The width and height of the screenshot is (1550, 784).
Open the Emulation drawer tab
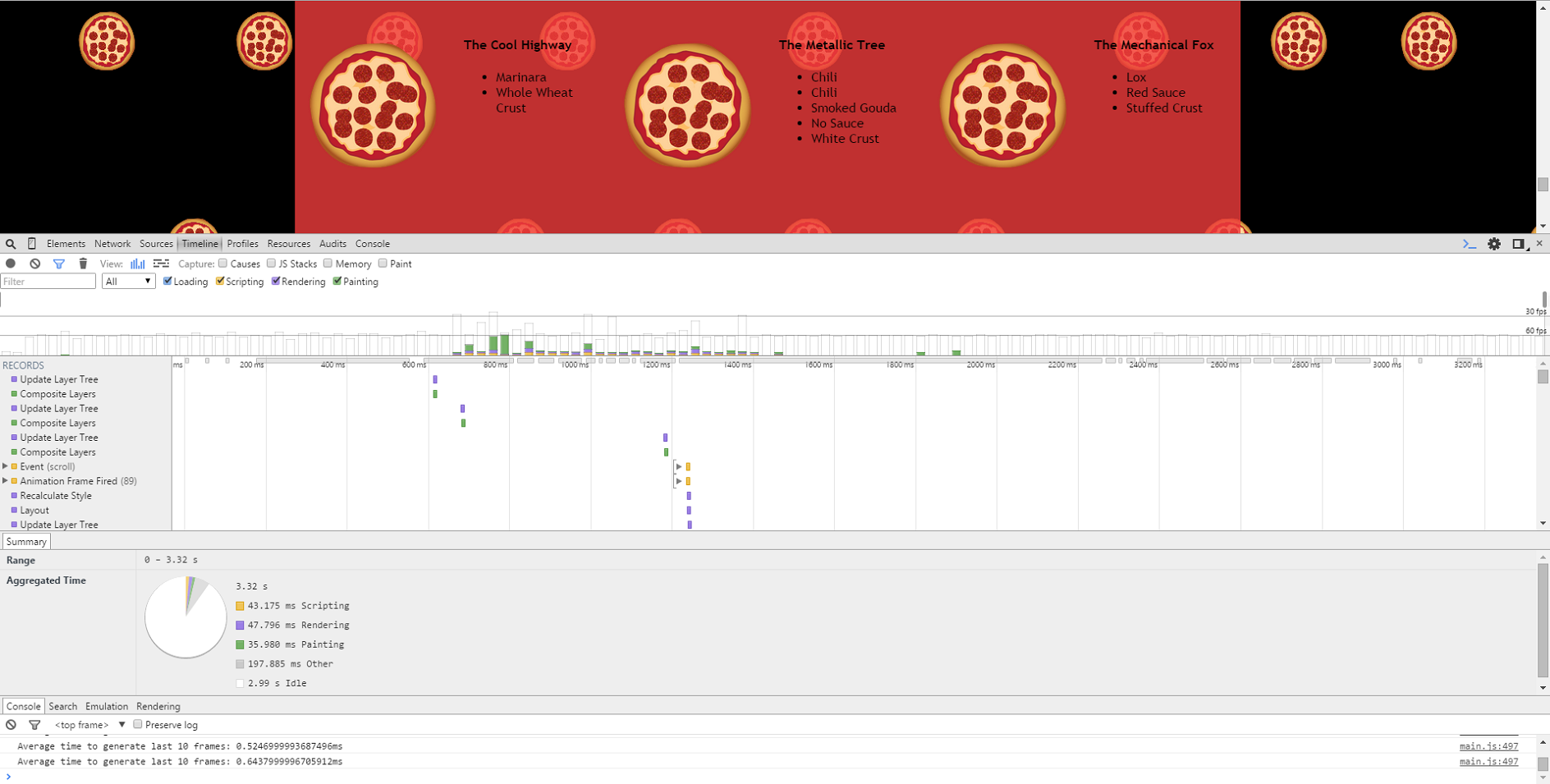click(107, 706)
